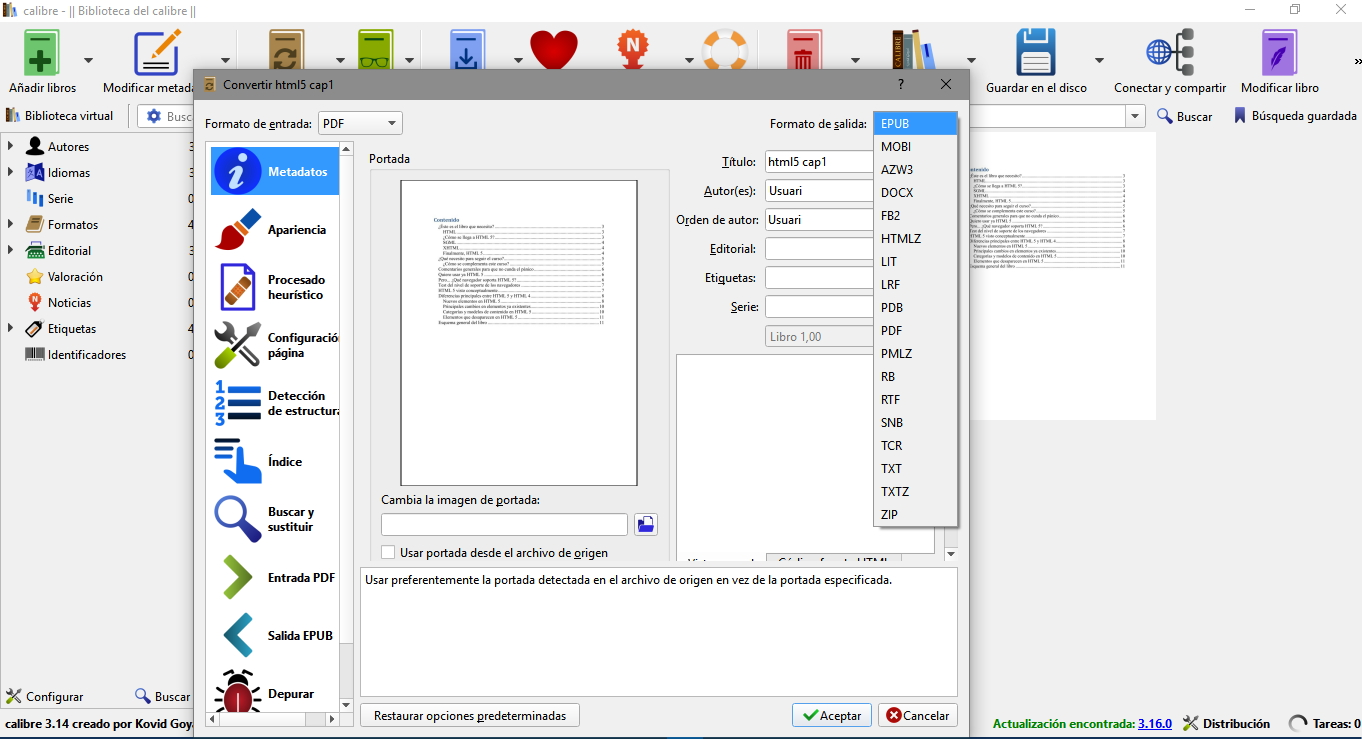The image size is (1362, 739).
Task: Open Procesado heurístico section
Action: pyautogui.click(x=275, y=288)
